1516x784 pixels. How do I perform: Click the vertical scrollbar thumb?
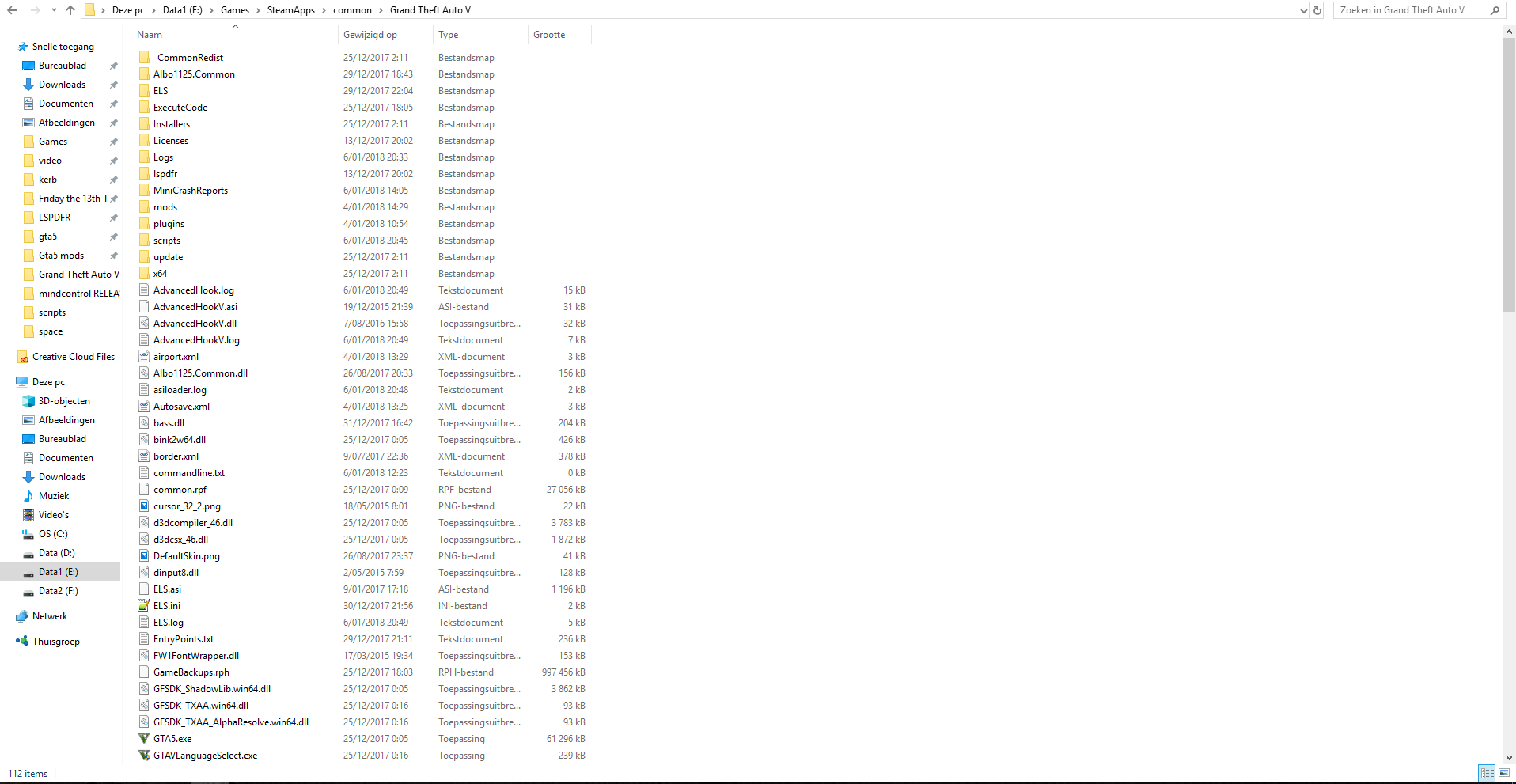coord(1509,174)
